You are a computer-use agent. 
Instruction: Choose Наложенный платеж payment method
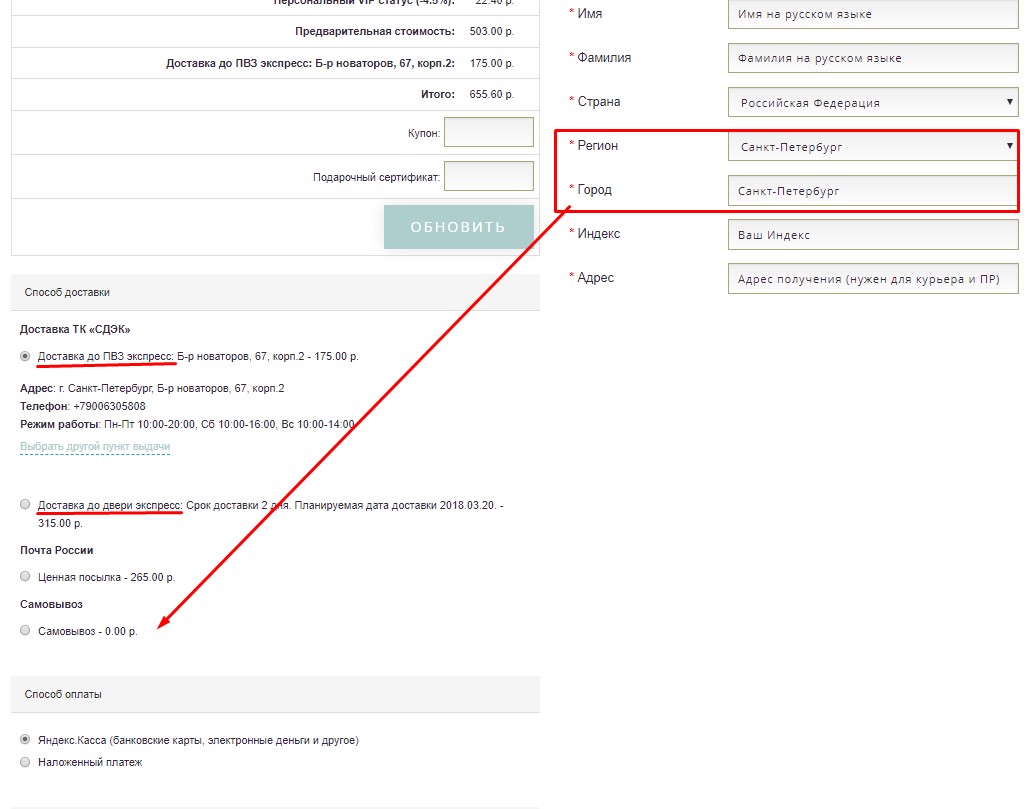click(25, 762)
